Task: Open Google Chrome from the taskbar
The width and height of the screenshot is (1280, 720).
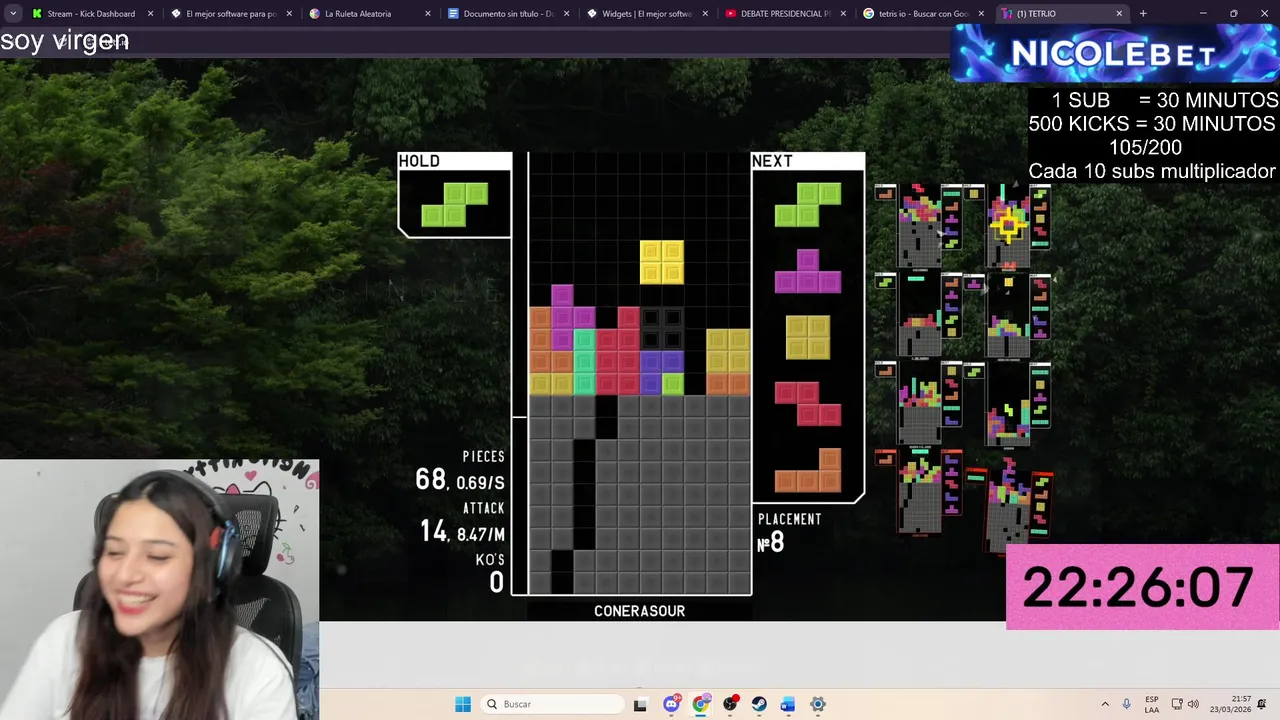Action: (700, 704)
